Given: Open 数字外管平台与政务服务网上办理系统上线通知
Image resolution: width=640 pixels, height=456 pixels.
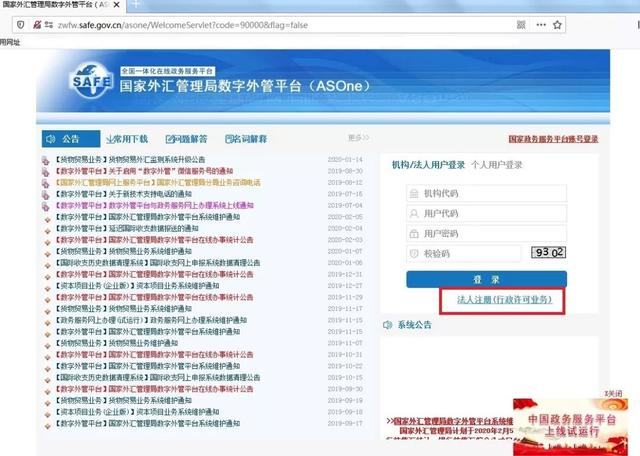Looking at the screenshot, I should pos(155,205).
